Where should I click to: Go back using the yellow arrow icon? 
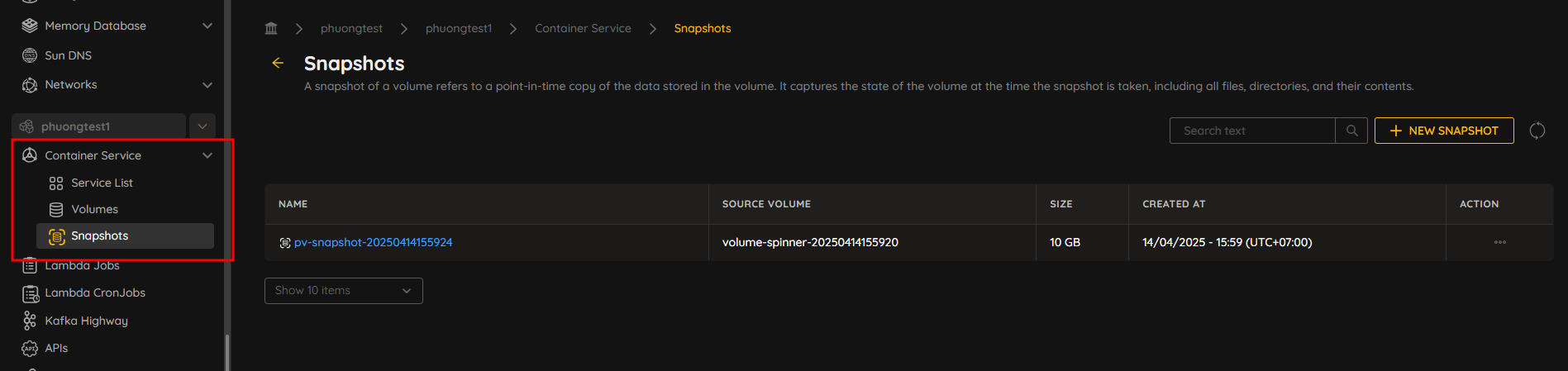pyautogui.click(x=278, y=63)
